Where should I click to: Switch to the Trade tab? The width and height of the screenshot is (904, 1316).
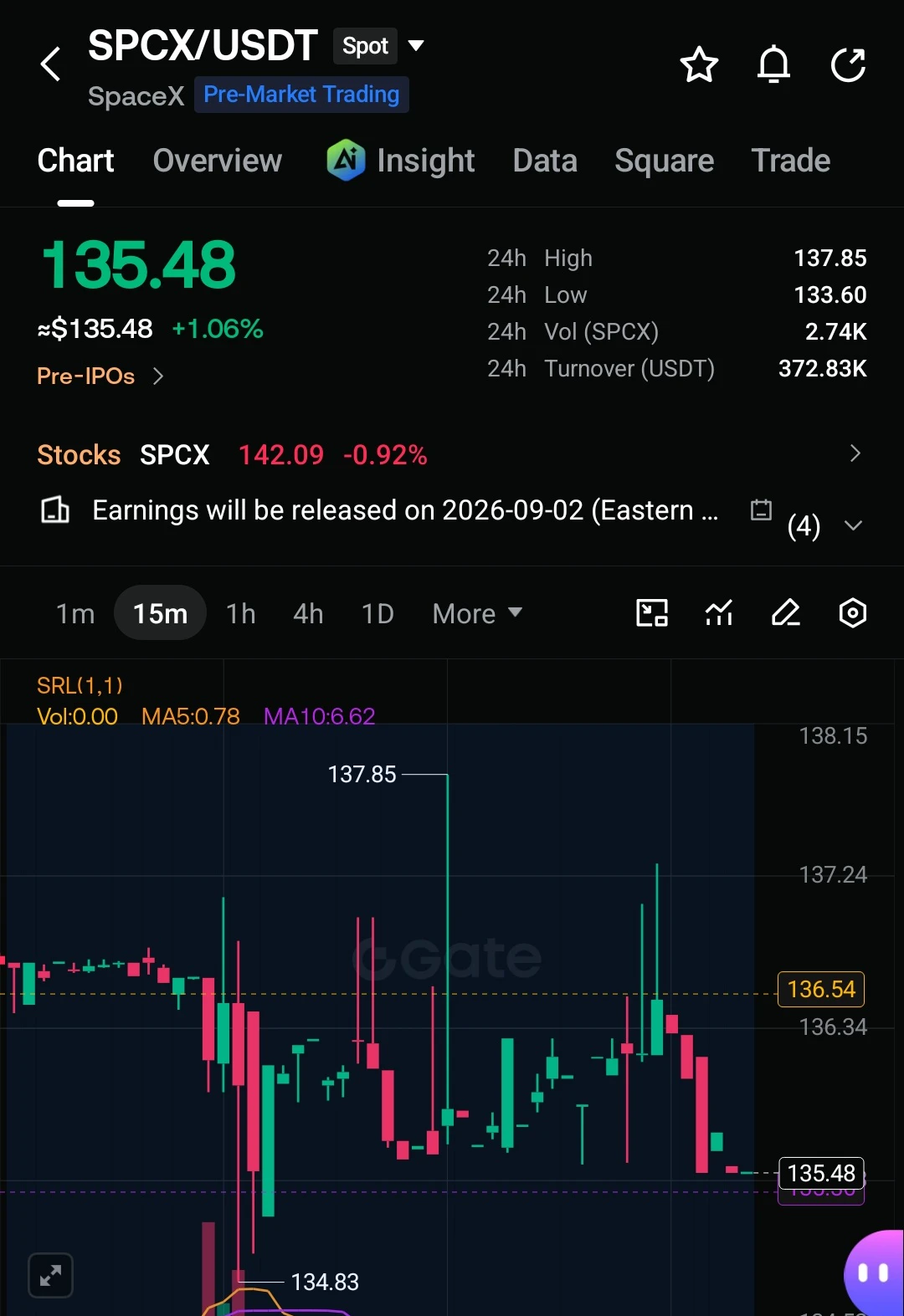(791, 161)
